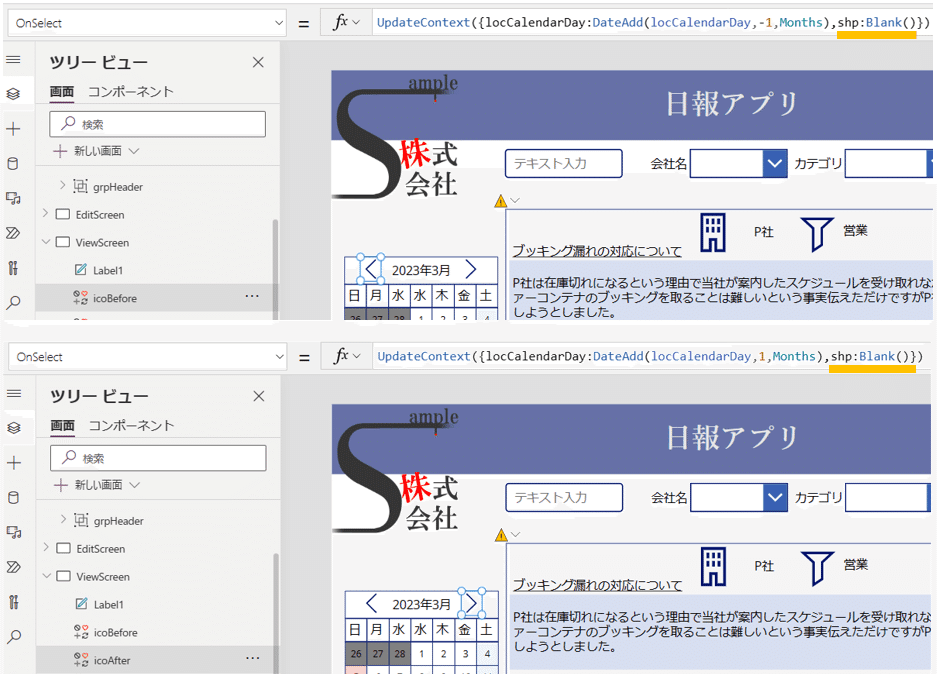Collapse ViewScreen in upper tree view
This screenshot has height=674, width=937.
(45, 242)
